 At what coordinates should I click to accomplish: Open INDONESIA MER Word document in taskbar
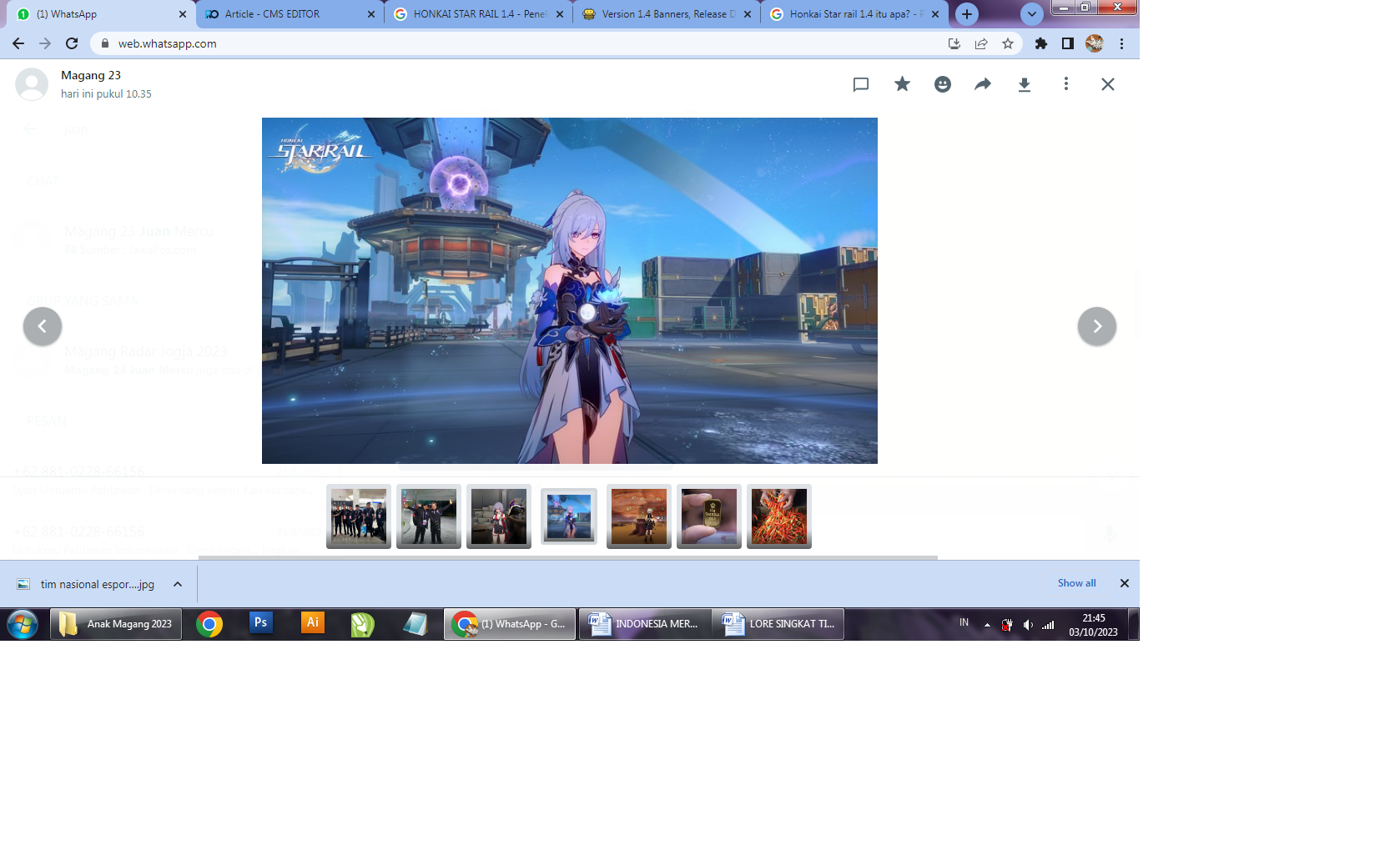644,624
